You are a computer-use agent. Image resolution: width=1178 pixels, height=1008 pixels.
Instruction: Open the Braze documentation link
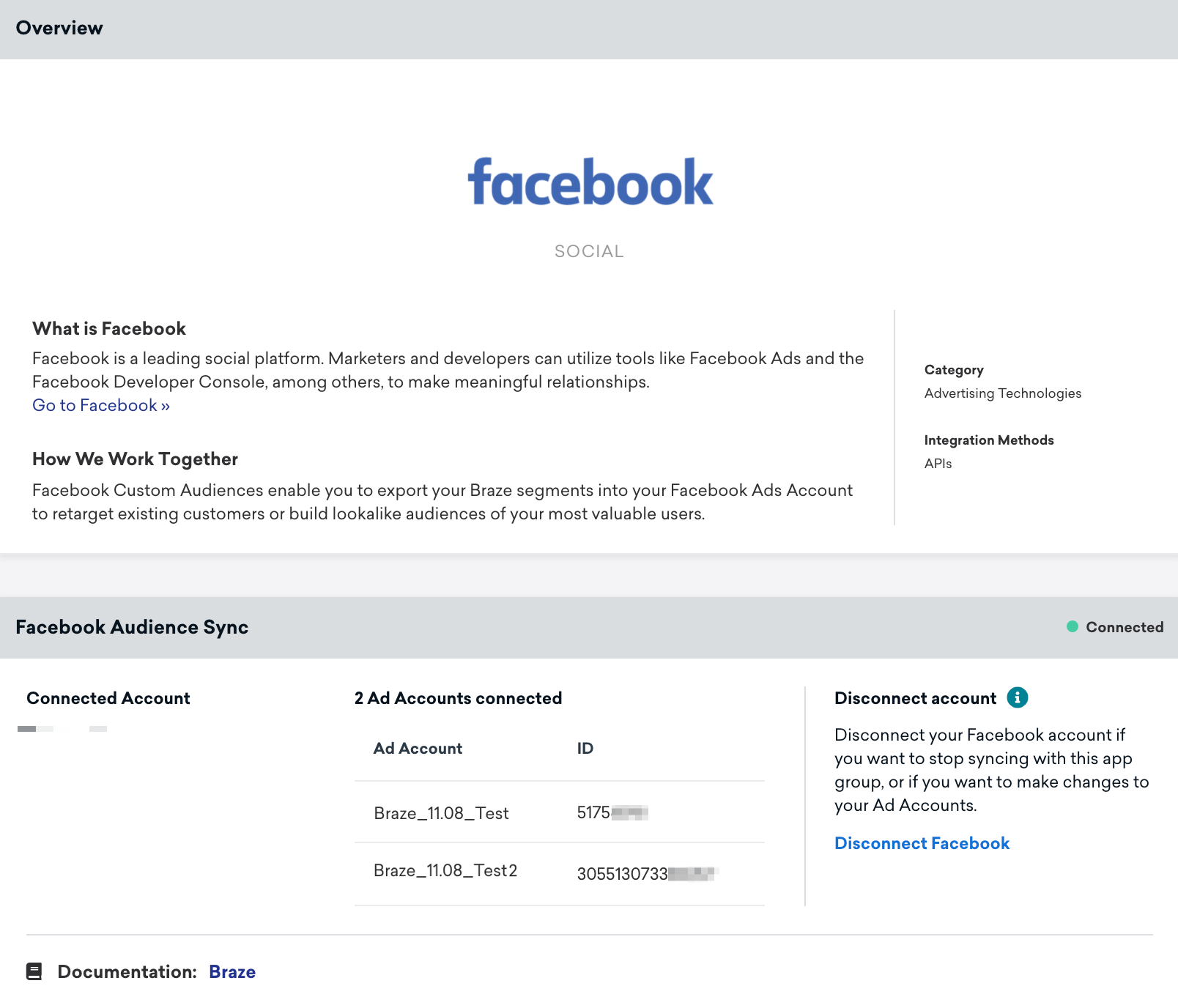(232, 971)
